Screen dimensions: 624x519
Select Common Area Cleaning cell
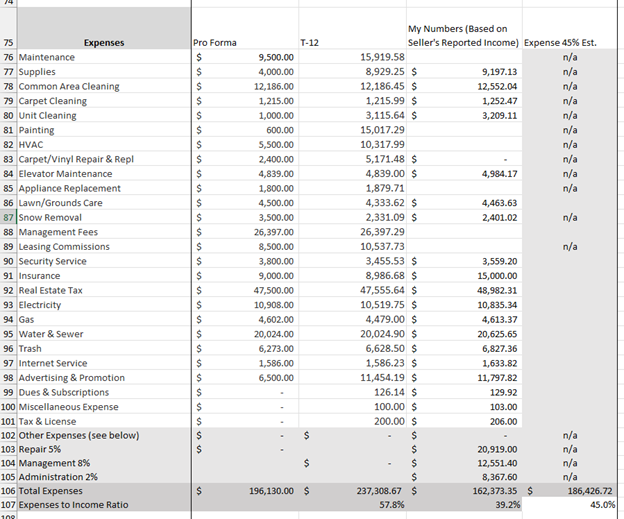point(104,86)
